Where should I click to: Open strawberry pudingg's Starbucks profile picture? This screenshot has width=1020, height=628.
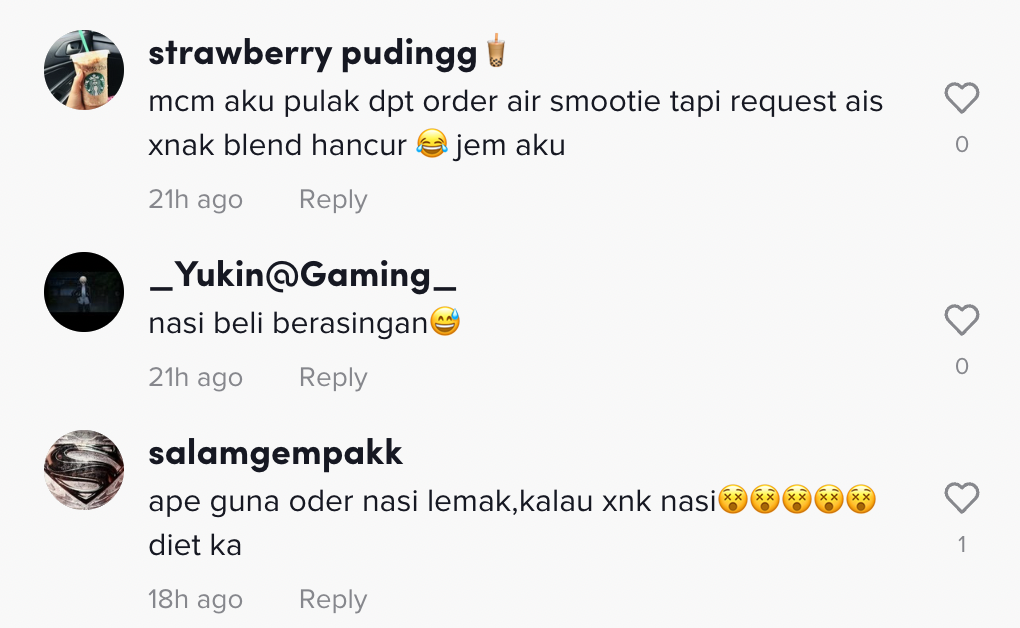[84, 70]
